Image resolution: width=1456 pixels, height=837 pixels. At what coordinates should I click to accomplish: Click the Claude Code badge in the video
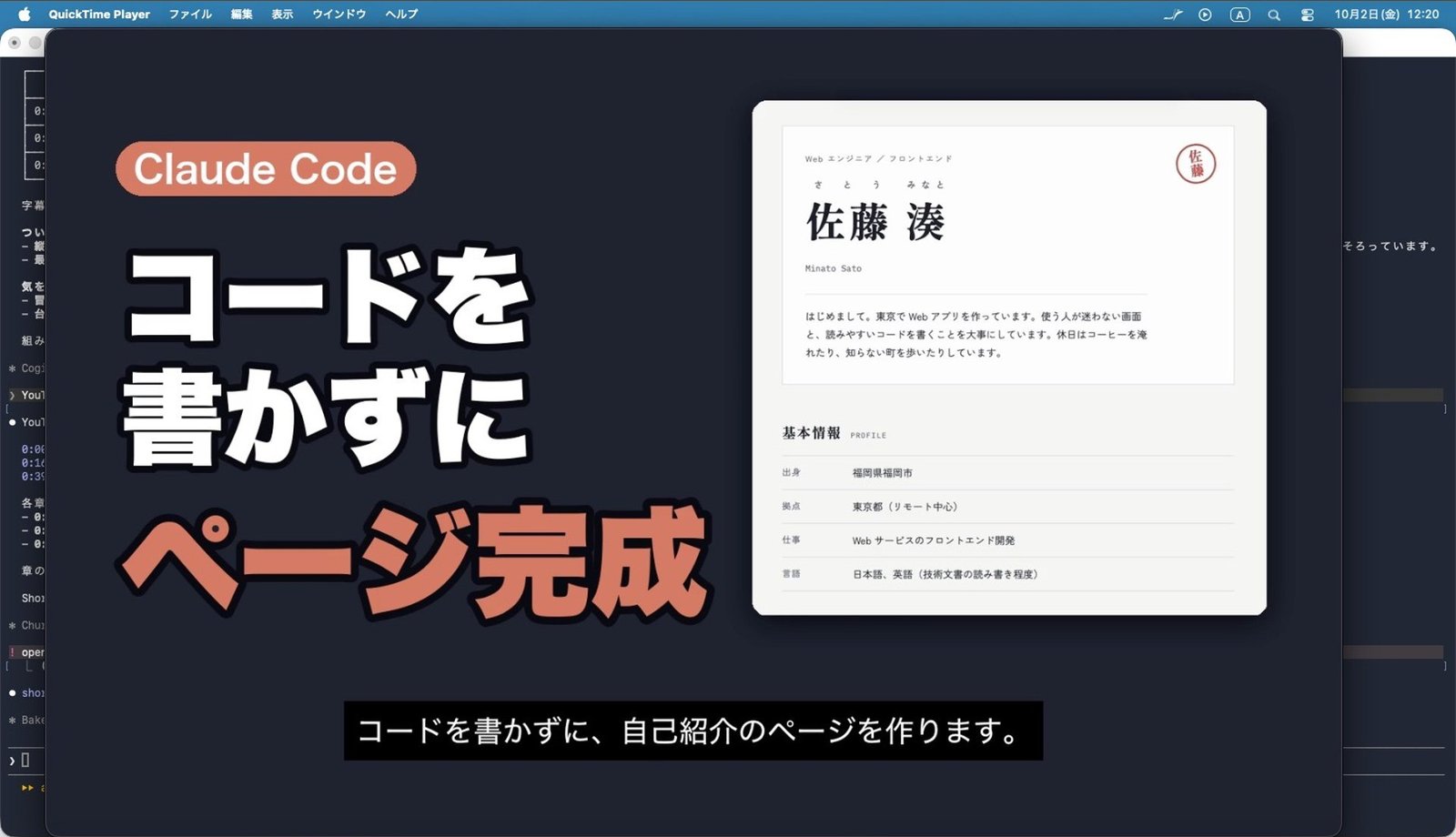tap(266, 168)
